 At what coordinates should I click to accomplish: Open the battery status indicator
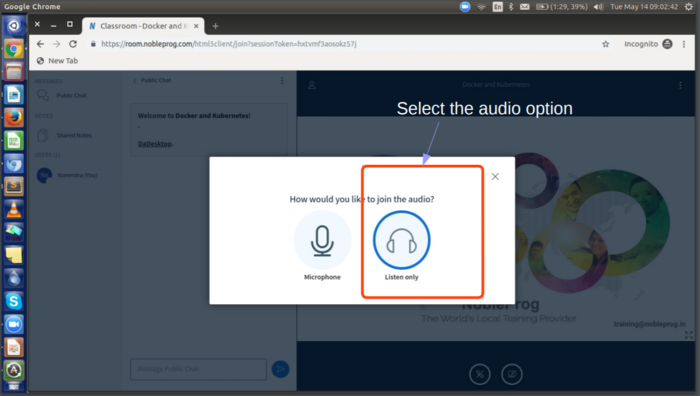tap(562, 7)
